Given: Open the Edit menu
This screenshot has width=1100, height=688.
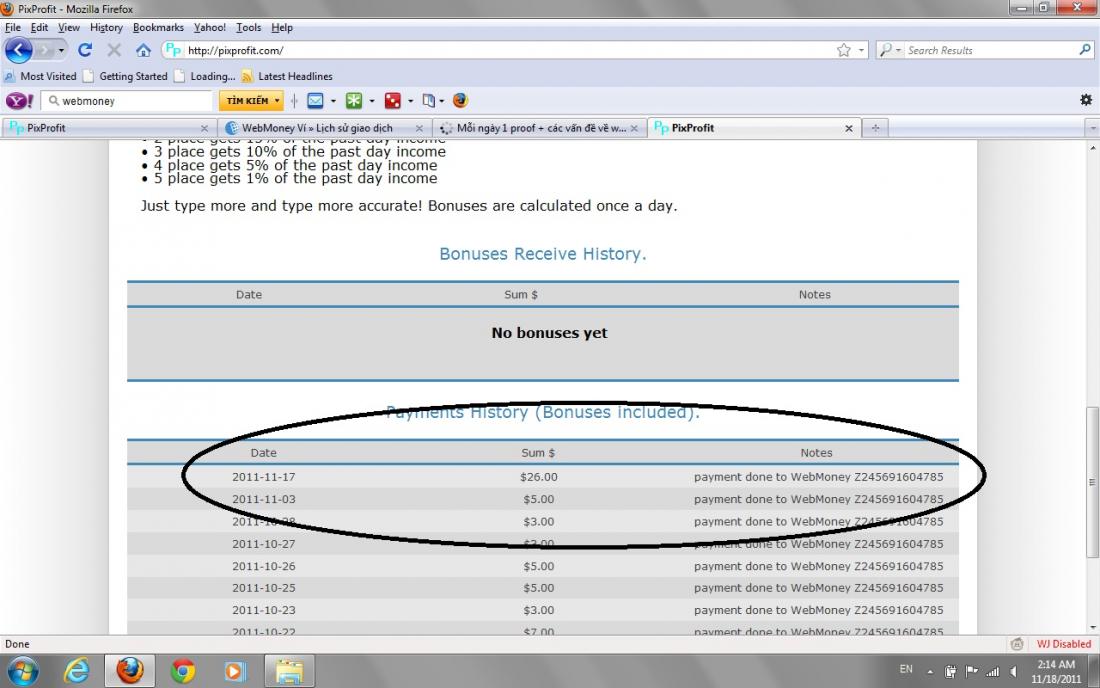Looking at the screenshot, I should [39, 27].
